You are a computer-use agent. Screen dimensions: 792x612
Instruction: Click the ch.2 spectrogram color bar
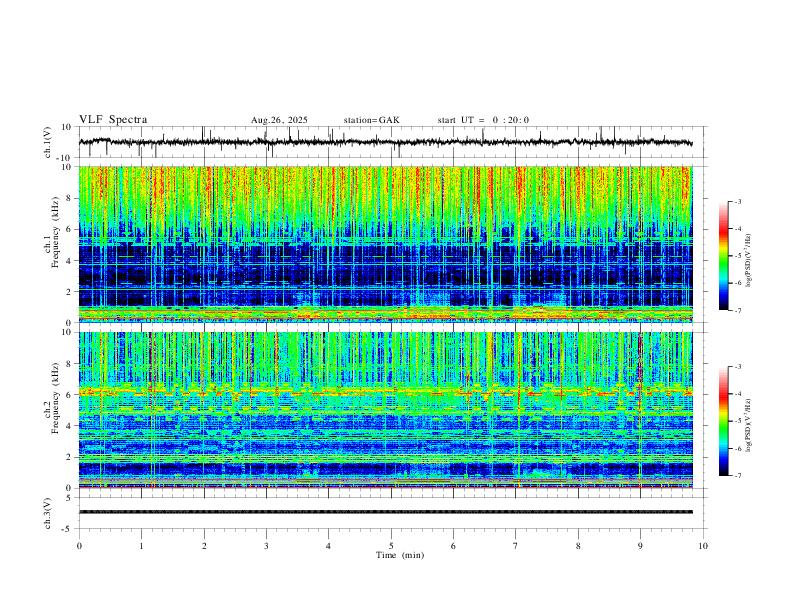pos(724,421)
